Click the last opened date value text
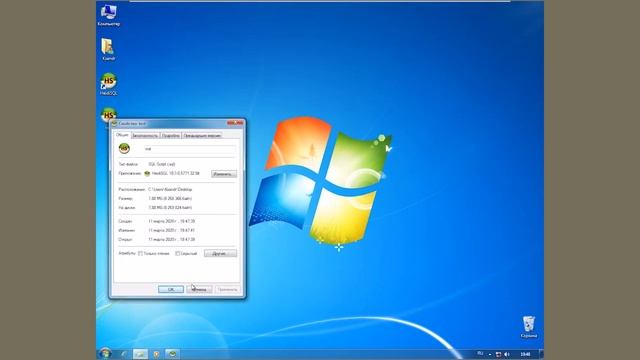This screenshot has height=360, width=640. (172, 240)
